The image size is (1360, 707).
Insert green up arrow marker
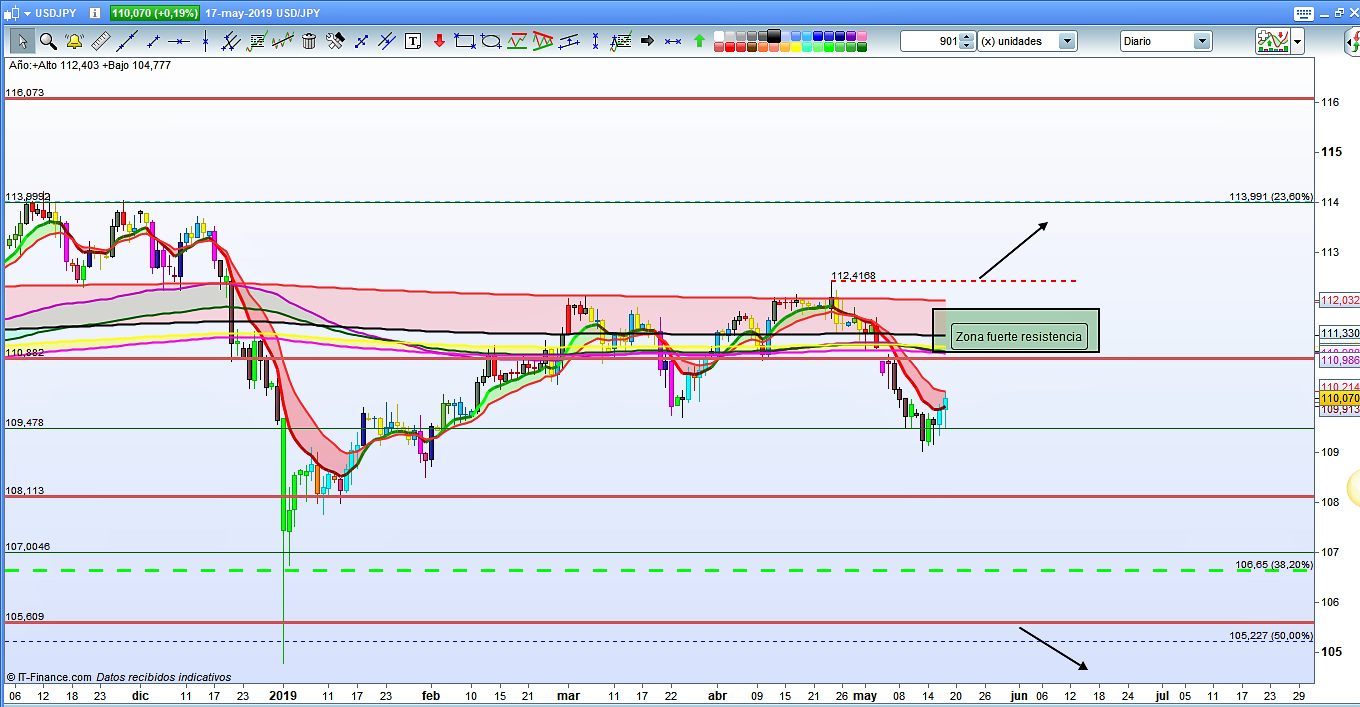699,41
